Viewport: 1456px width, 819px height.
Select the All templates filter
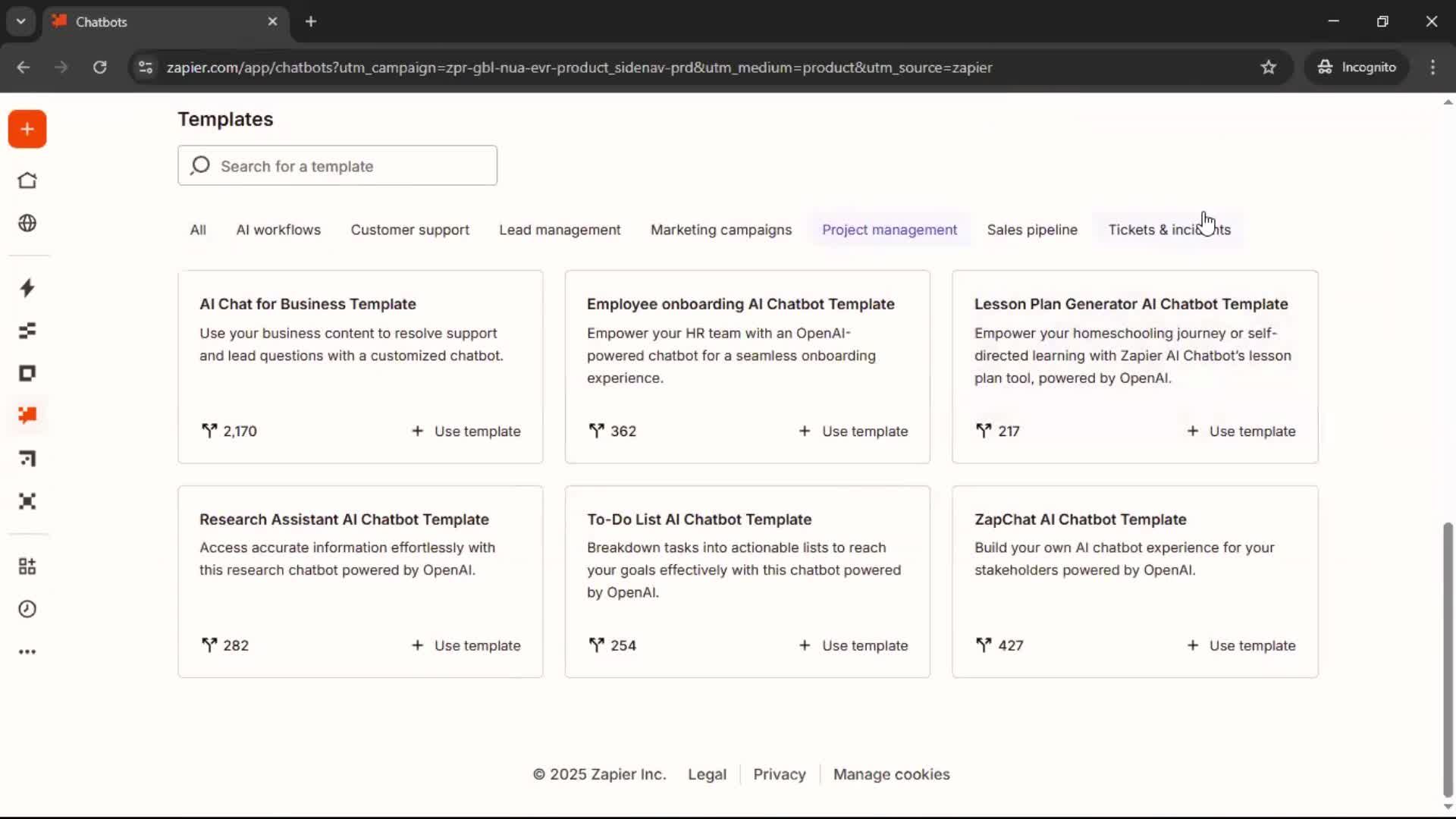pyautogui.click(x=198, y=230)
